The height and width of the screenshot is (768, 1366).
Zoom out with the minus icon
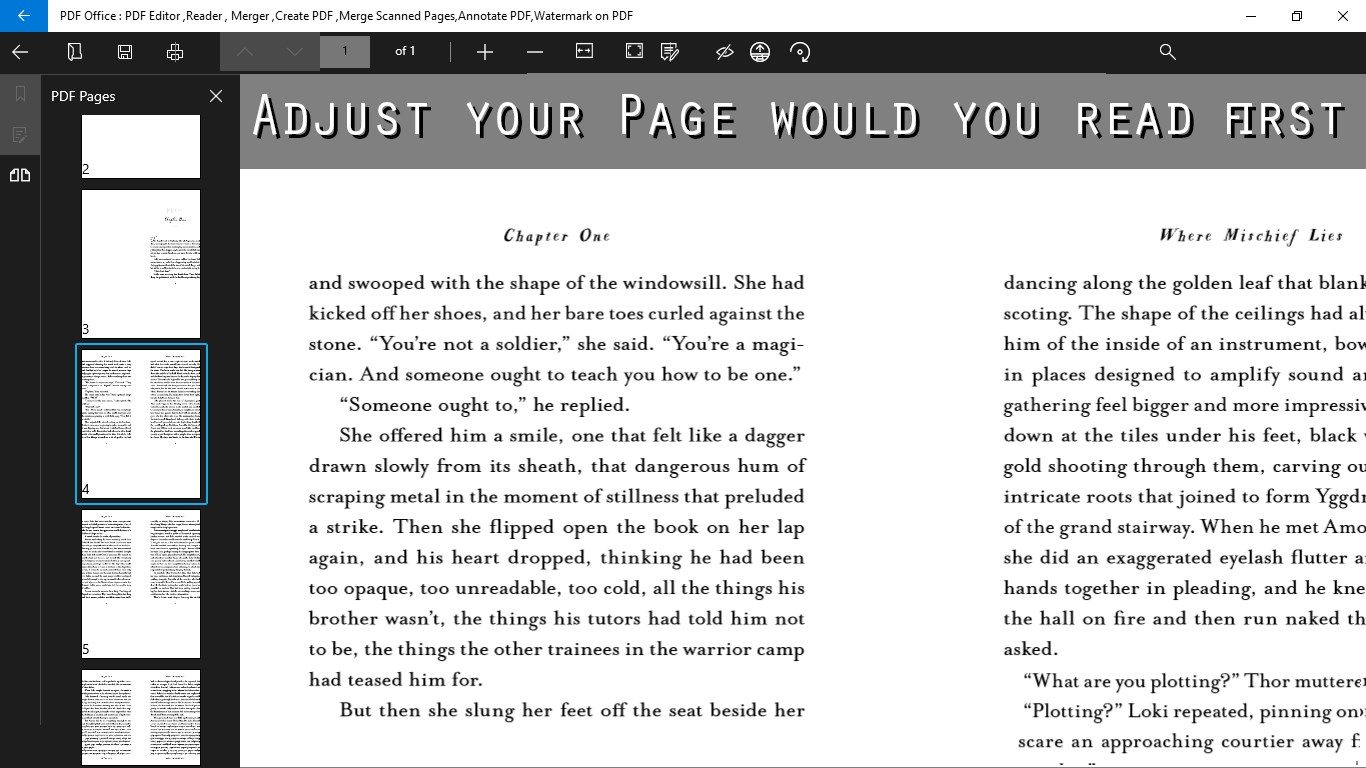tap(535, 52)
